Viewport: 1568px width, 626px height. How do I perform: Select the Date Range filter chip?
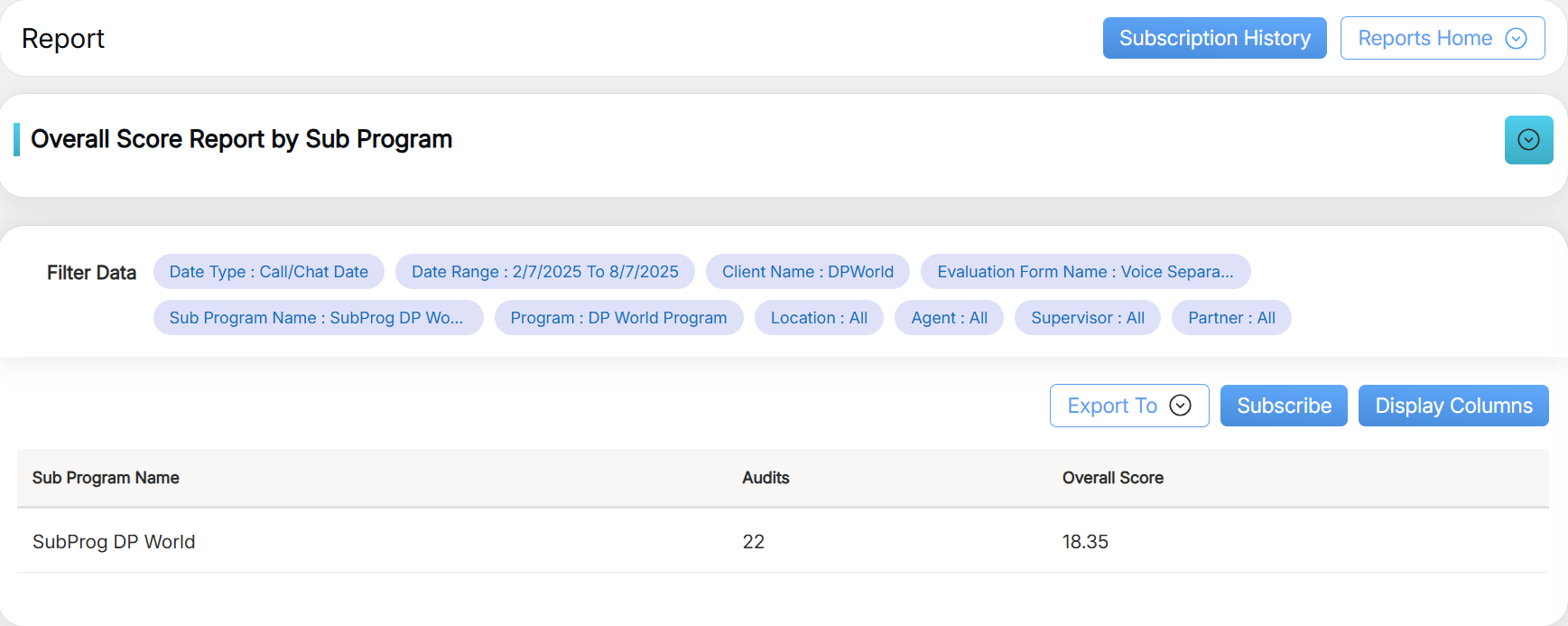click(544, 272)
